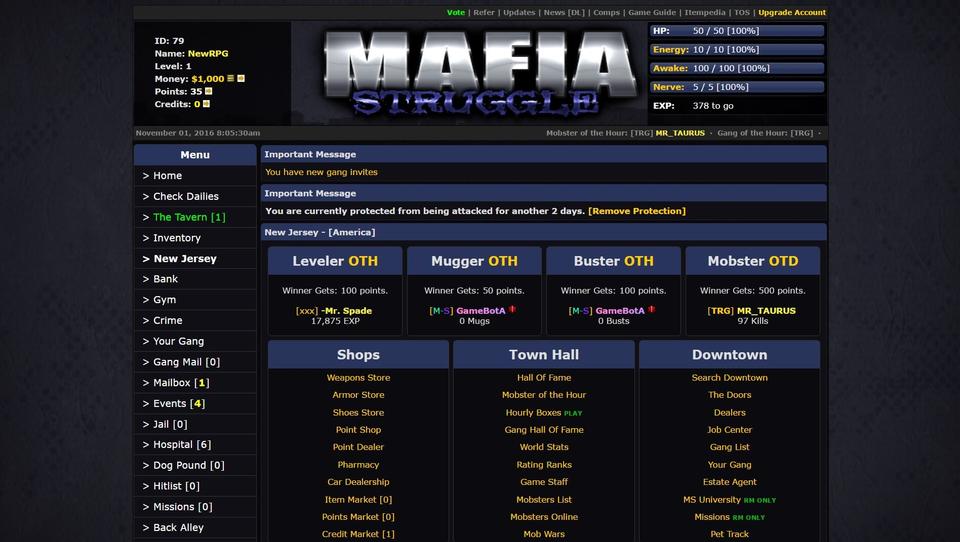Click the square icon right of Money's list icon
The width and height of the screenshot is (960, 542).
tap(241, 78)
